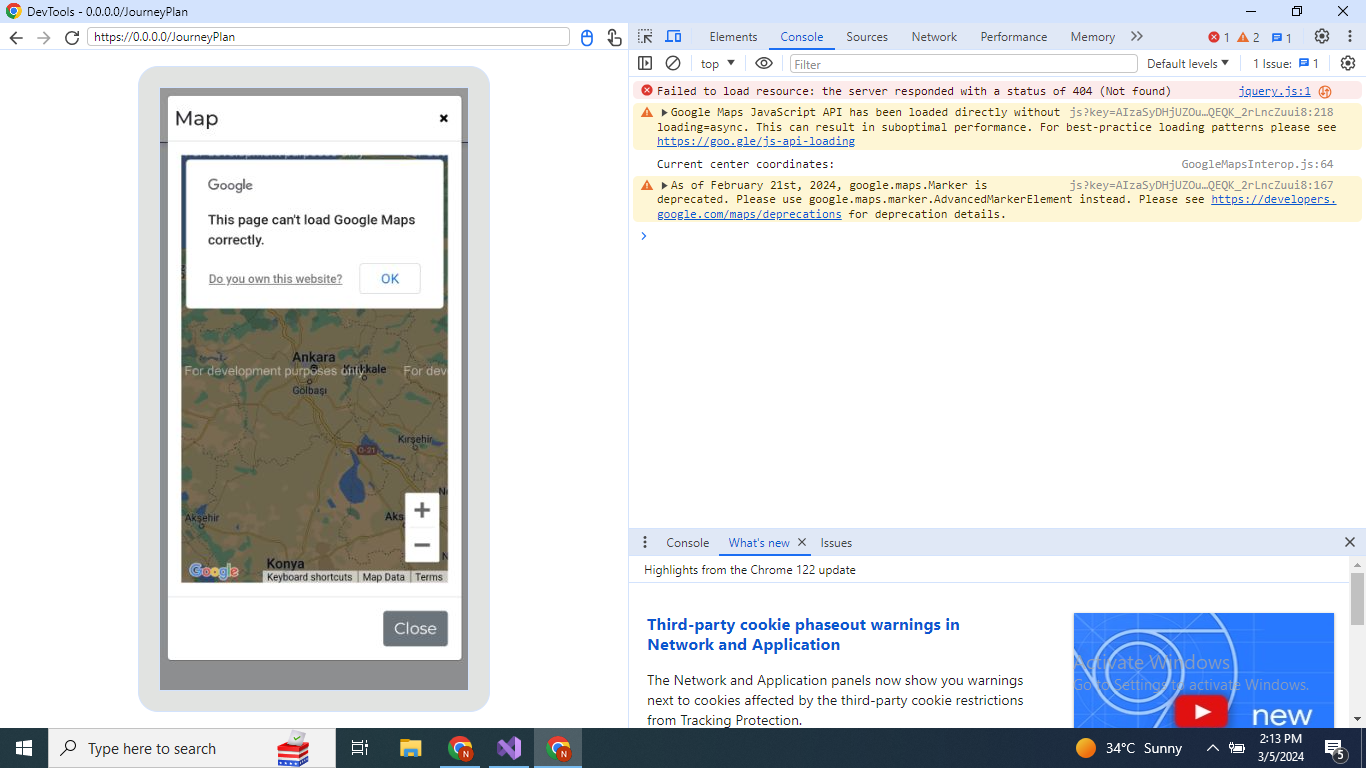
Task: Zoom in on the map
Action: 422,510
